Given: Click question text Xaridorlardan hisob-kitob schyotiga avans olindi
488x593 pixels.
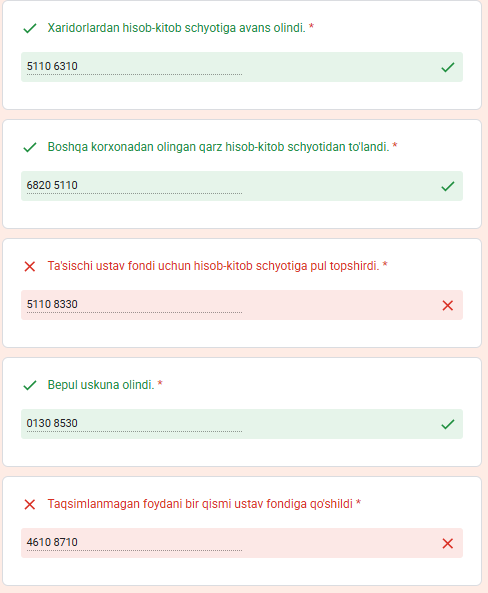Looking at the screenshot, I should 176,28.
